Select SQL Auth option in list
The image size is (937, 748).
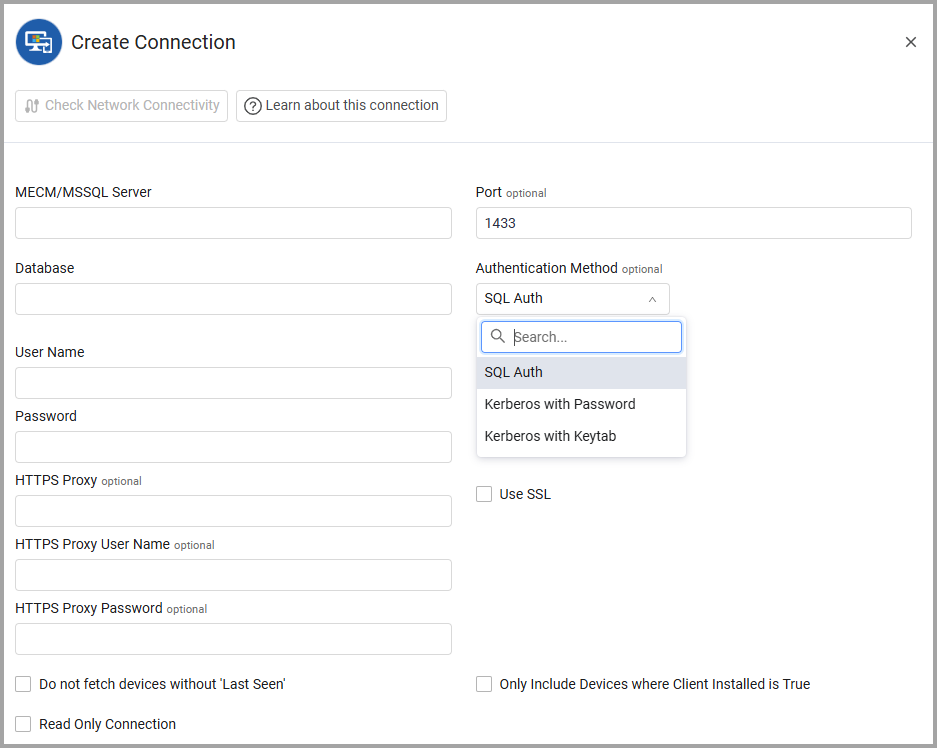pos(581,372)
